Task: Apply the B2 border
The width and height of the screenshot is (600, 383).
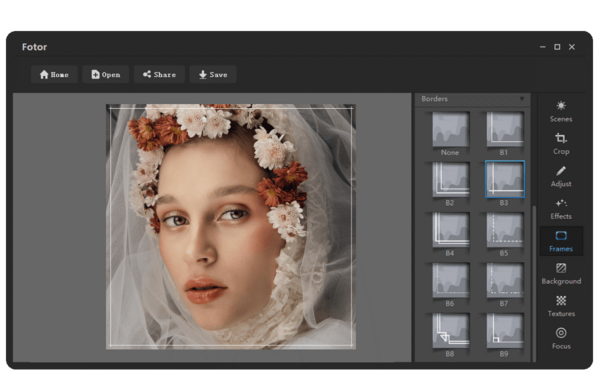Action: [x=450, y=179]
